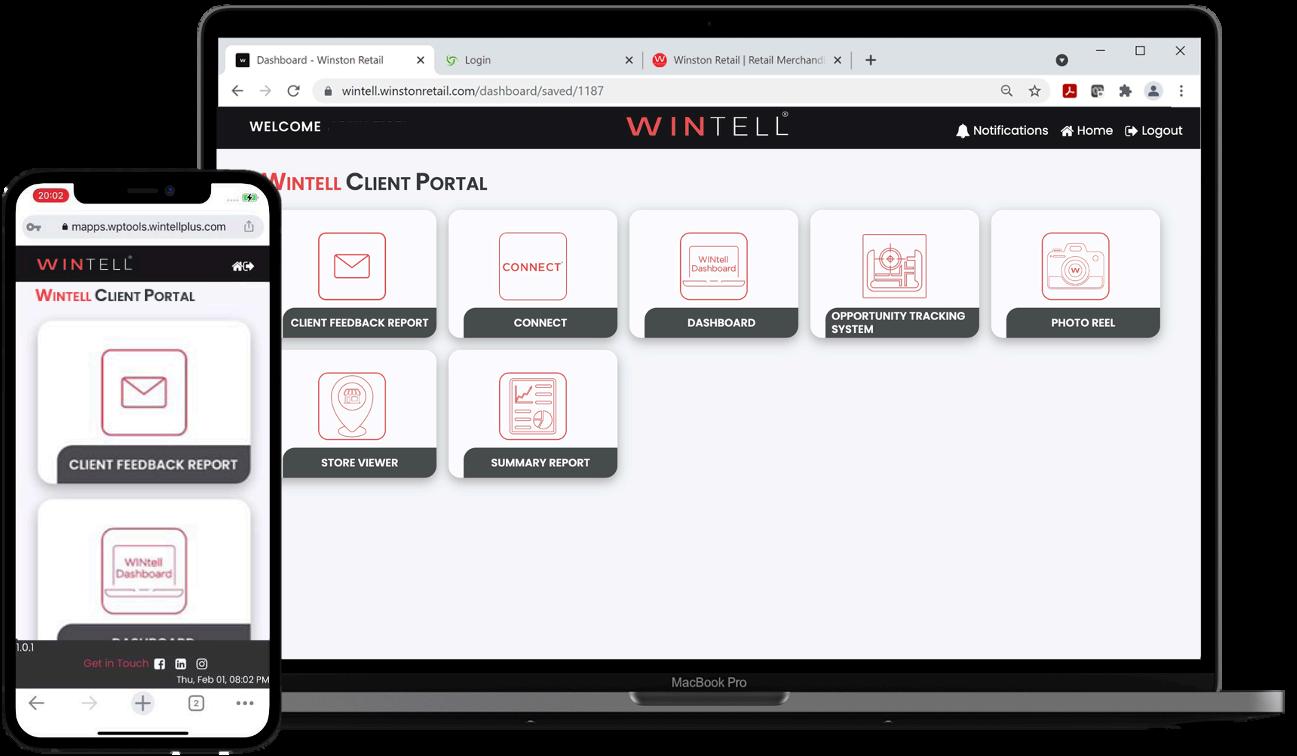Maximize the laptop browser window
Image resolution: width=1297 pixels, height=756 pixels.
click(1140, 51)
